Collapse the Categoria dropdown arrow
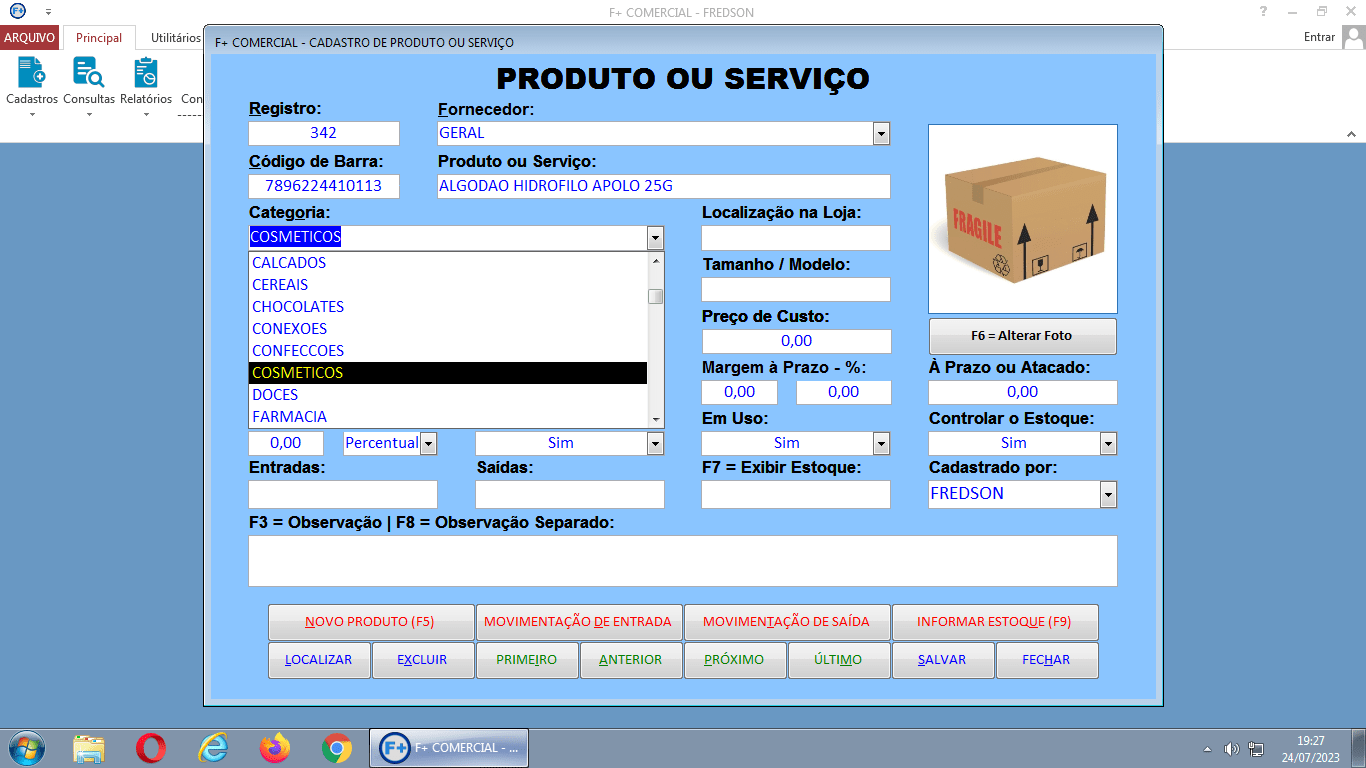Image resolution: width=1366 pixels, height=768 pixels. [655, 238]
